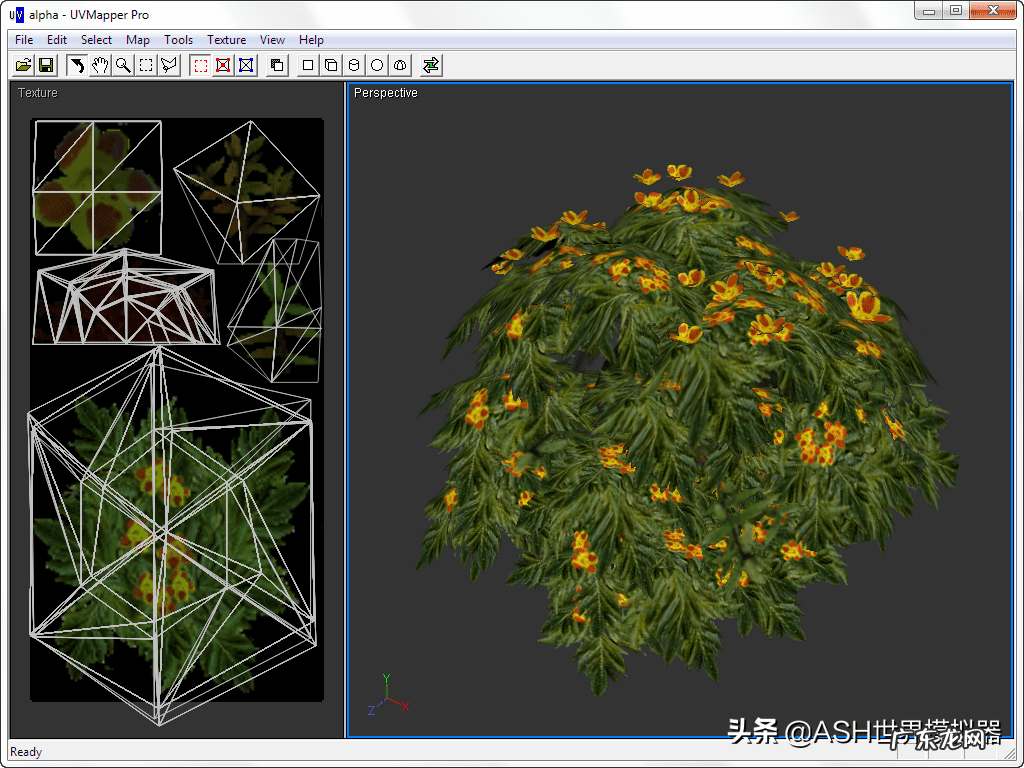Click the red dashed rectangle select icon
The width and height of the screenshot is (1024, 768).
point(201,65)
